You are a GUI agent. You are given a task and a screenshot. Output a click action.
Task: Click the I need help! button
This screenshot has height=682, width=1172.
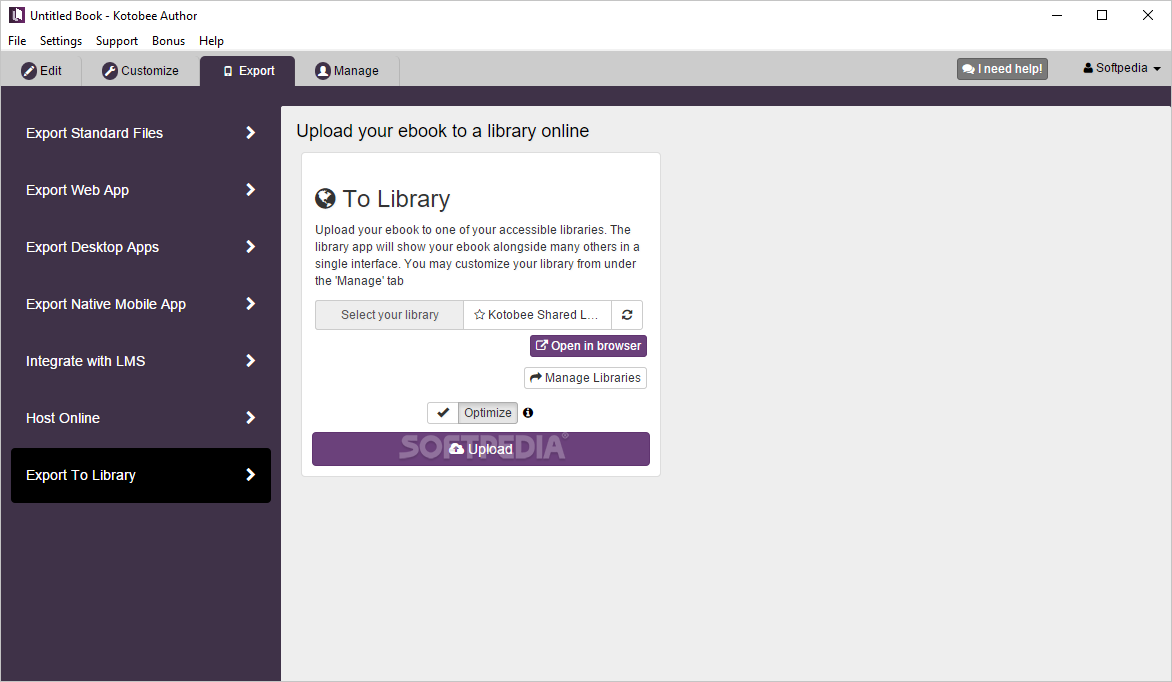1002,69
